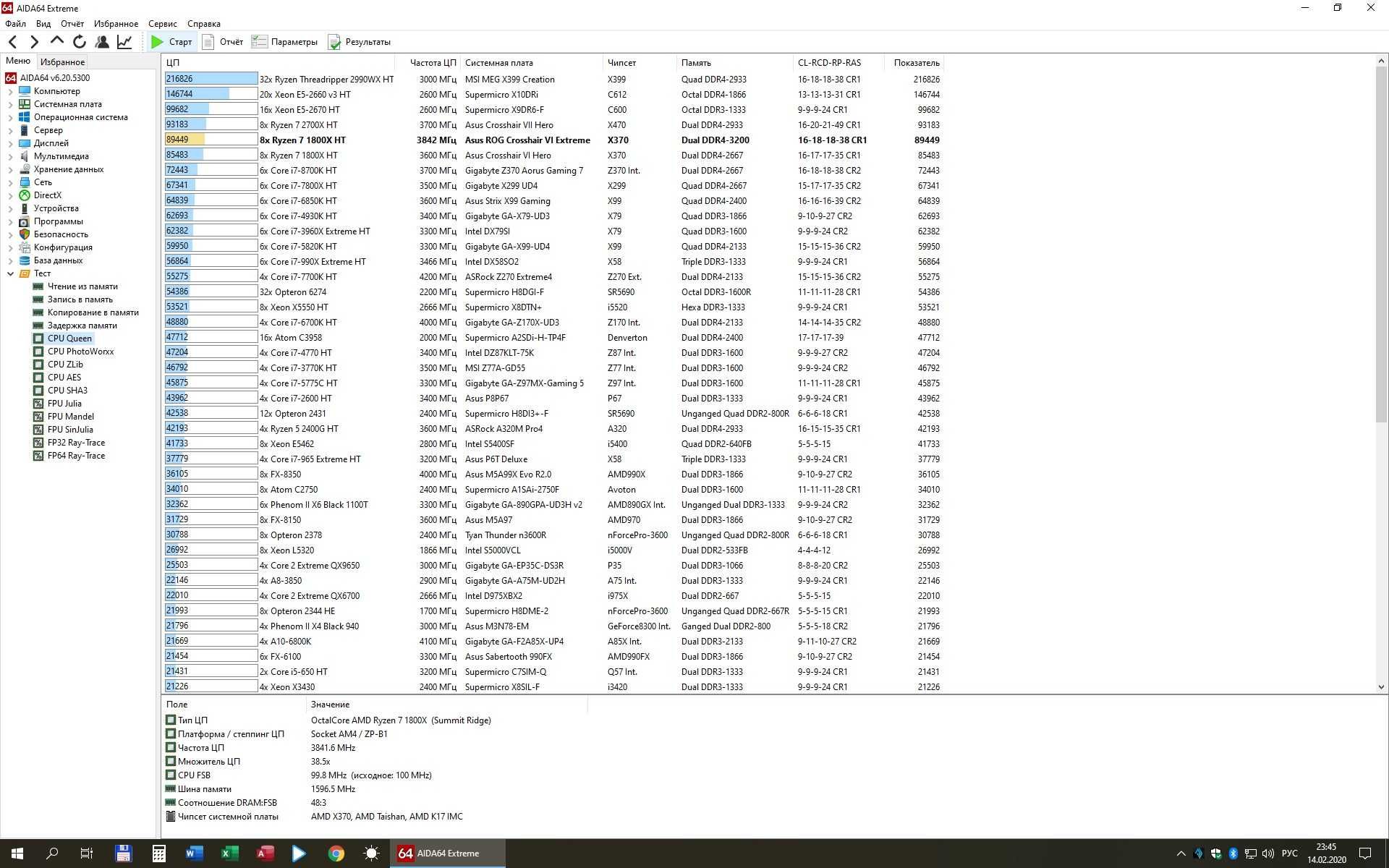The width and height of the screenshot is (1389, 868).
Task: Expand the Операционная система tree node
Action: click(10, 118)
